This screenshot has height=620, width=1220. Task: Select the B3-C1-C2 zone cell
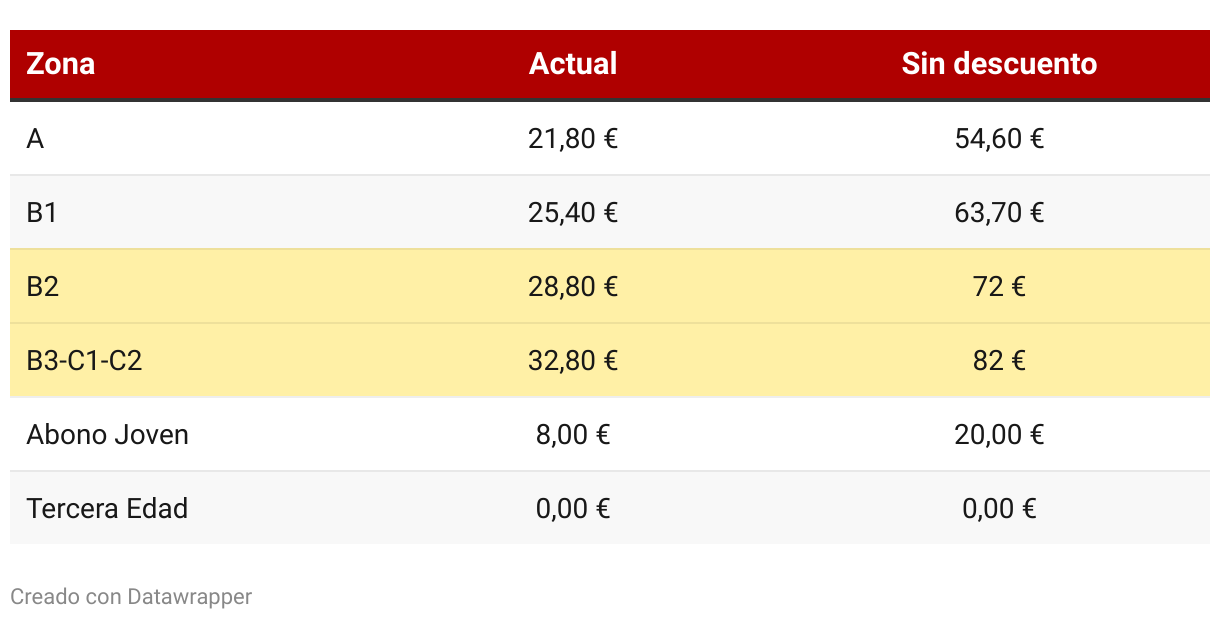pos(85,361)
